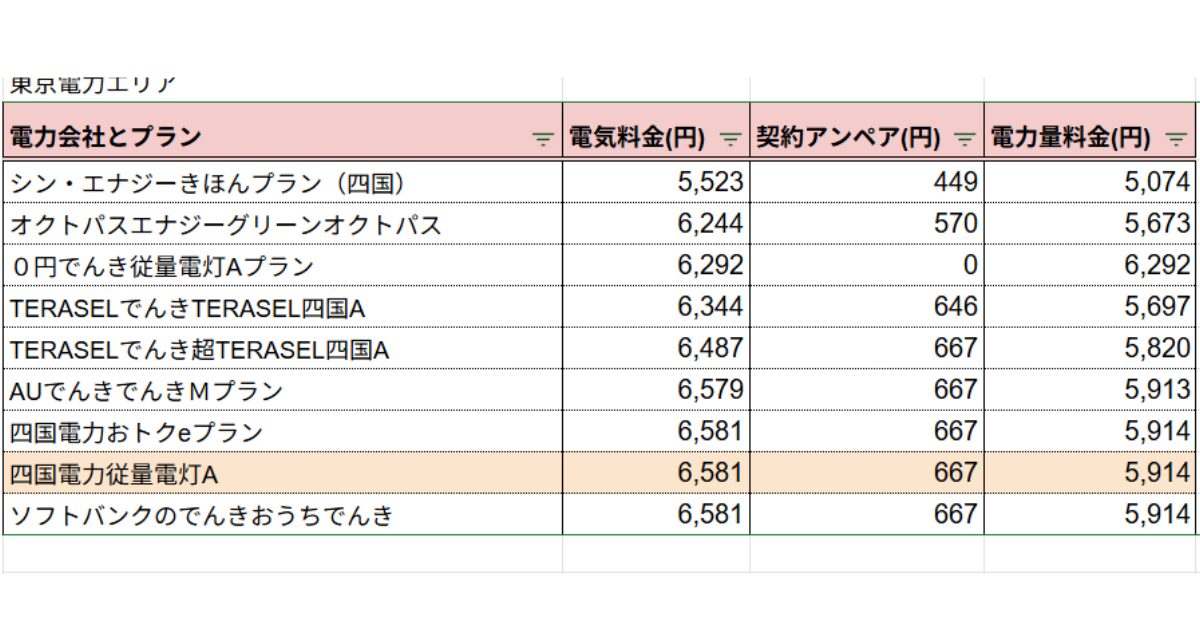This screenshot has height=630, width=1200.
Task: Select the 5,074 energy charge cell
Action: tap(1090, 182)
